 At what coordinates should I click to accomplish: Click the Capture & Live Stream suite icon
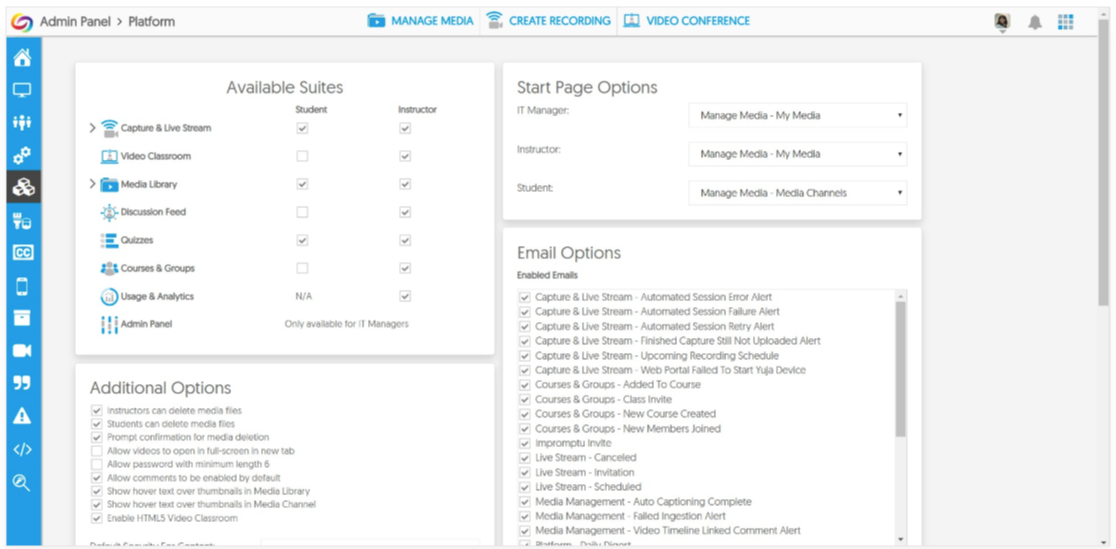(x=110, y=129)
